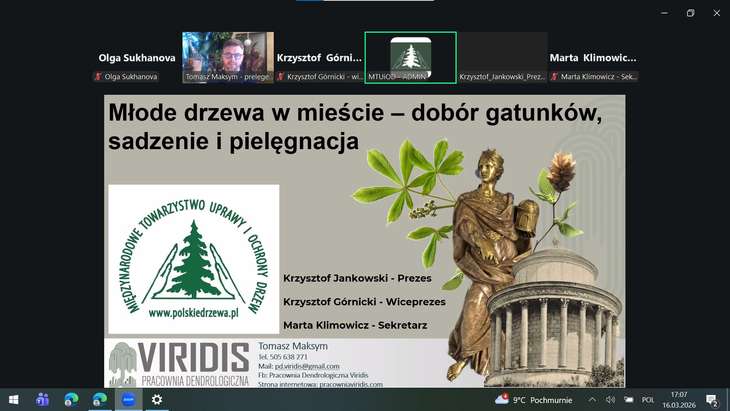
Task: Click the battery icon in system tray
Action: click(x=629, y=399)
